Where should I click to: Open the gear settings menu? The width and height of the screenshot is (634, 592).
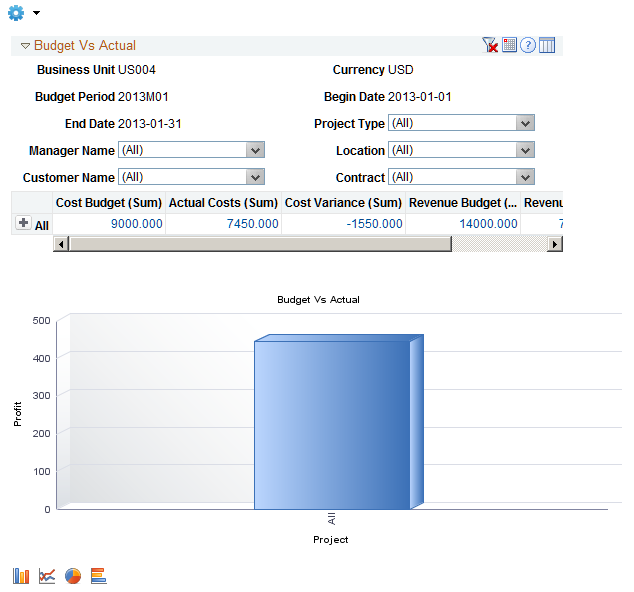(16, 13)
